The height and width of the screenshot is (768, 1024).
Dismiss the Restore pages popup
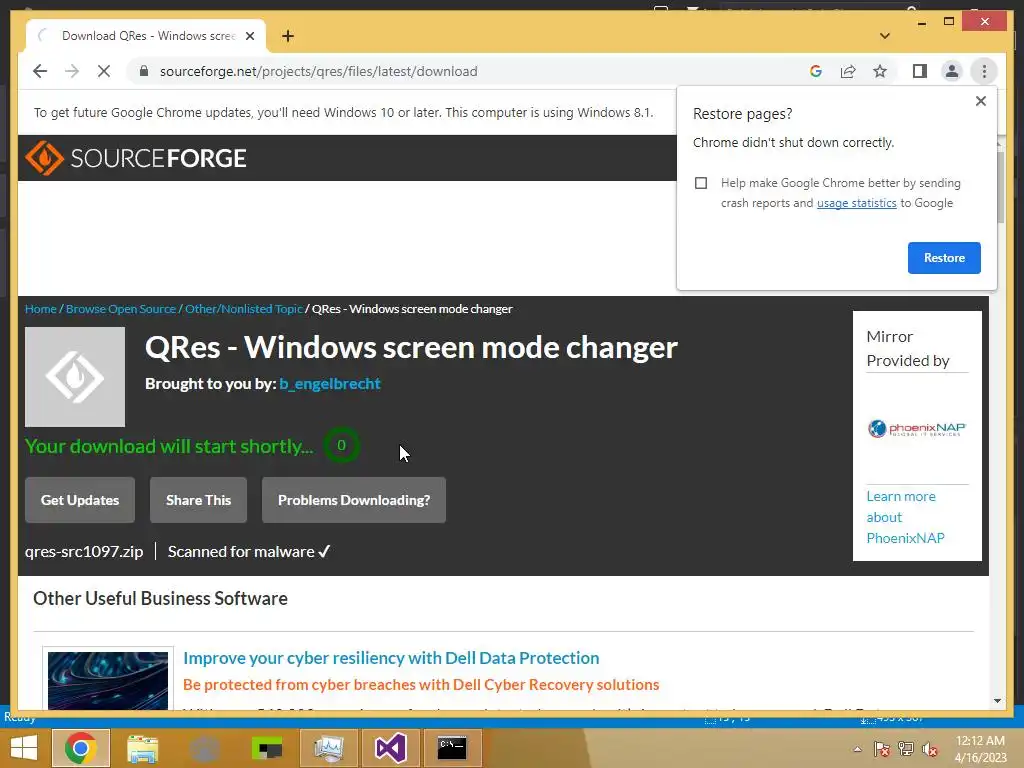(x=980, y=101)
